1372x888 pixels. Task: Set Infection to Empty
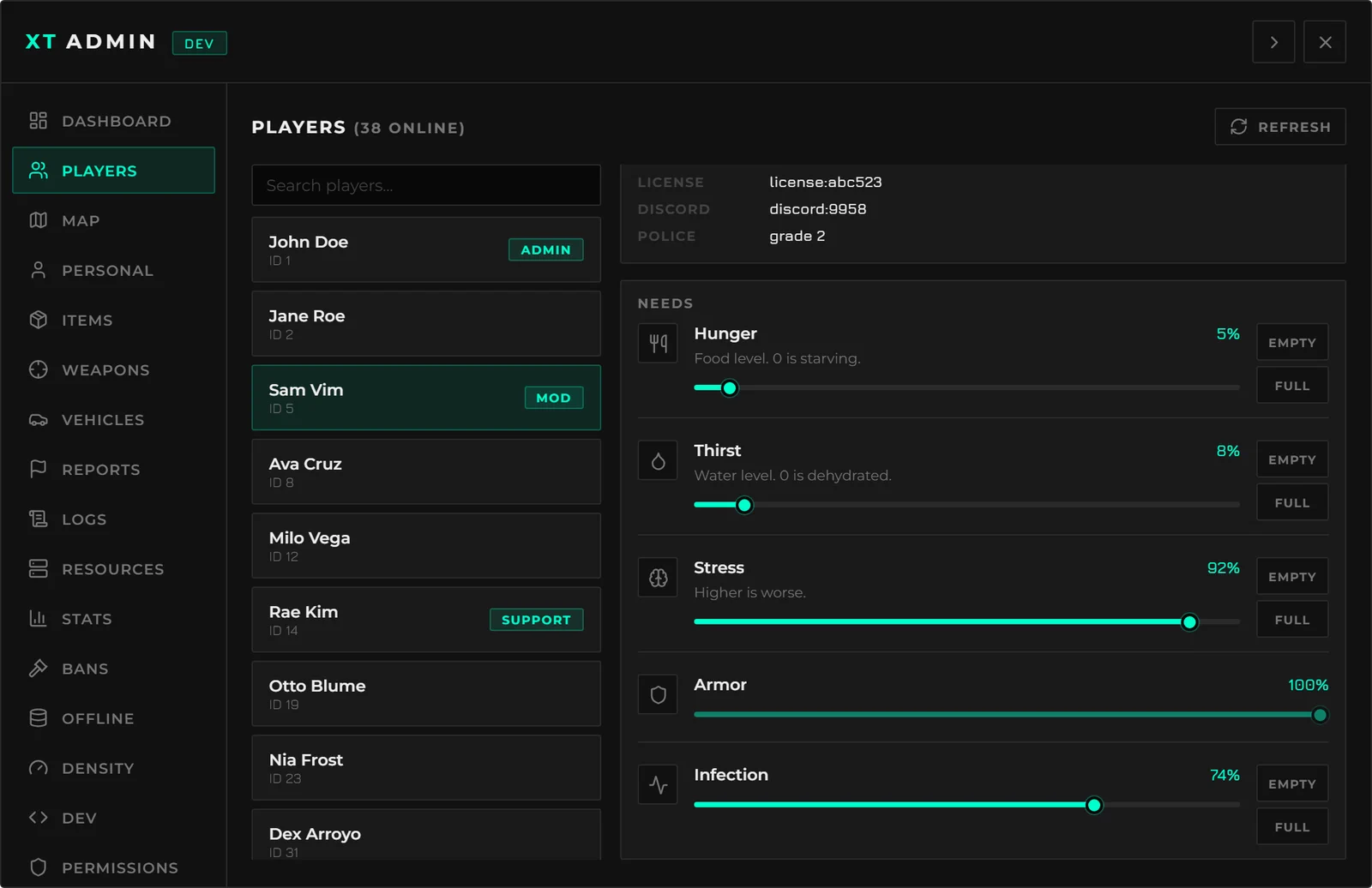(x=1292, y=783)
